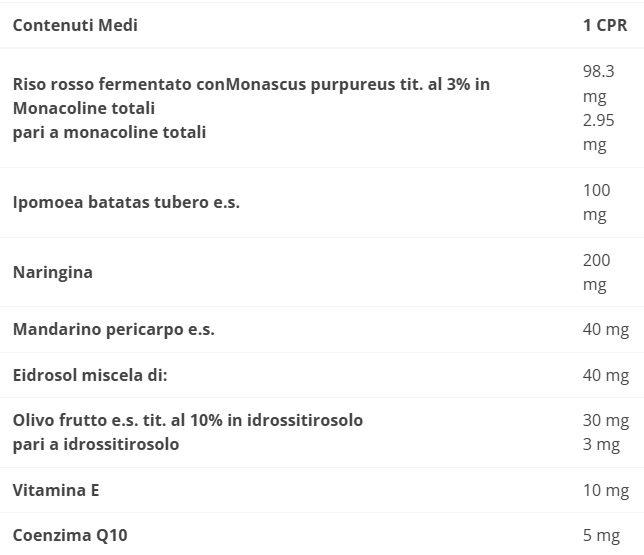644x555 pixels.
Task: Select Mandarino pericarpo e.s. label
Action: coord(114,329)
